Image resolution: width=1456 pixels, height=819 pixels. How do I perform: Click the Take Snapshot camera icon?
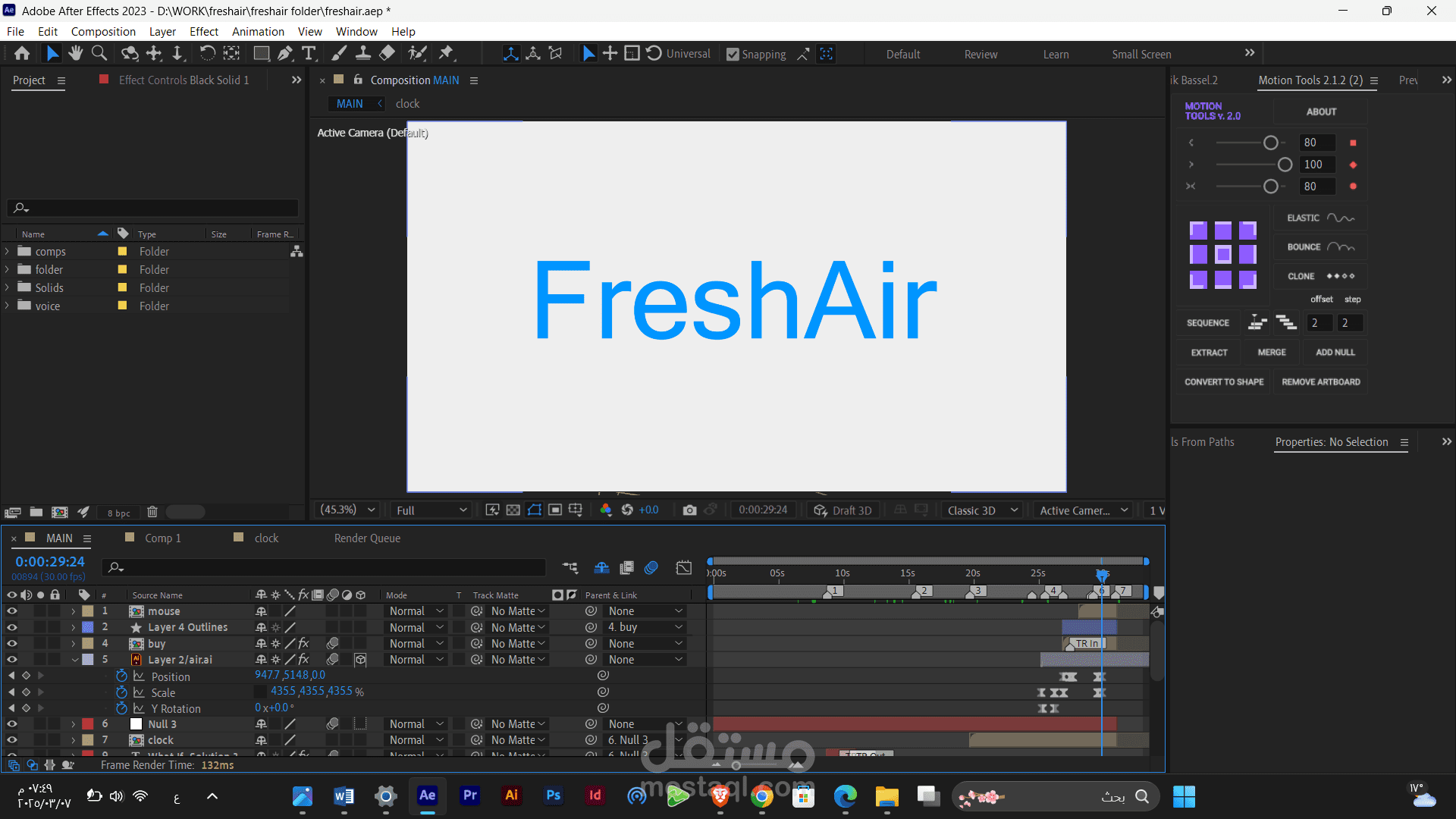(x=689, y=510)
